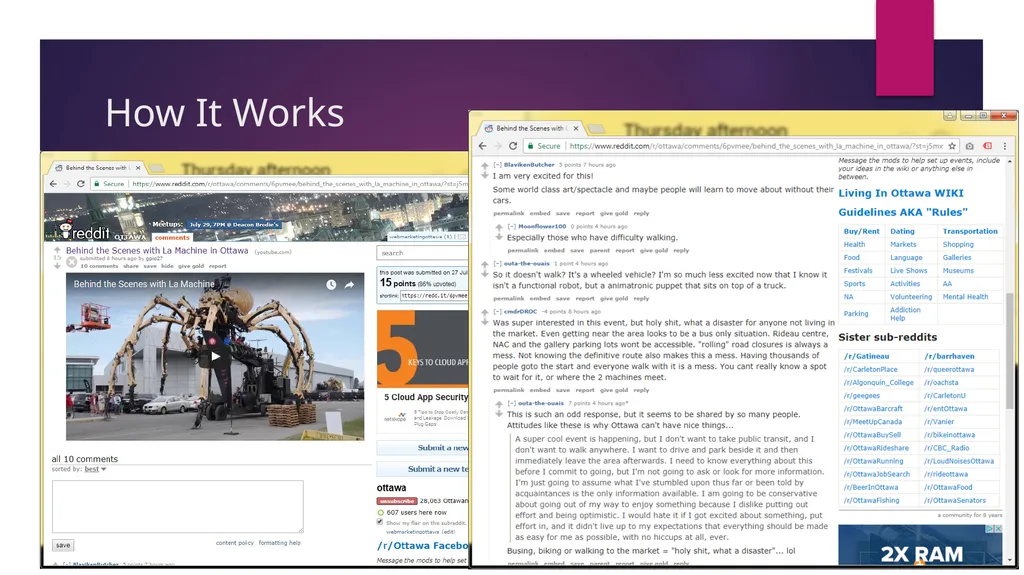Open Chrome three-dot menu in right window
Viewport: 1024px width, 575px height.
[1004, 146]
